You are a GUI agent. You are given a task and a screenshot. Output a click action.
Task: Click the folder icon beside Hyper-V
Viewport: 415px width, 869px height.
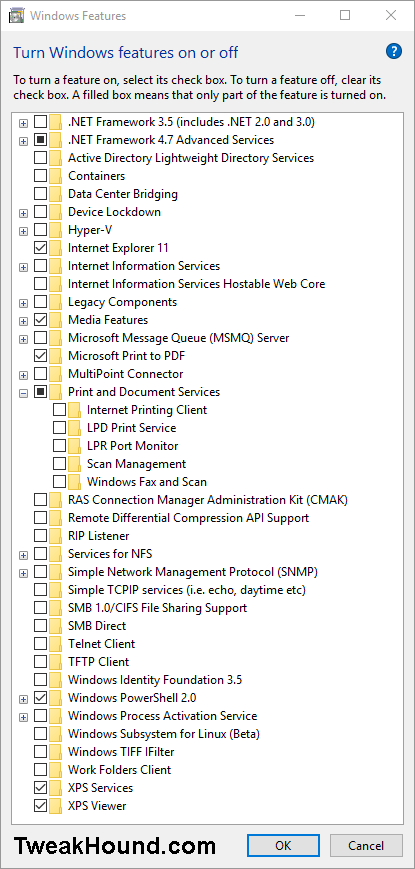[x=55, y=230]
